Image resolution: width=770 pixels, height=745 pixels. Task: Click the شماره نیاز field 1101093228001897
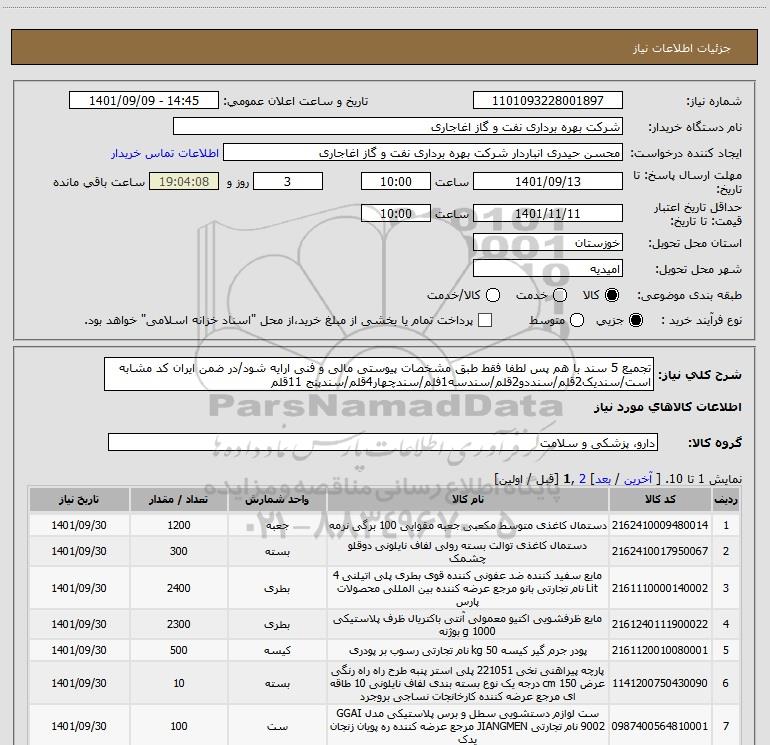point(548,101)
